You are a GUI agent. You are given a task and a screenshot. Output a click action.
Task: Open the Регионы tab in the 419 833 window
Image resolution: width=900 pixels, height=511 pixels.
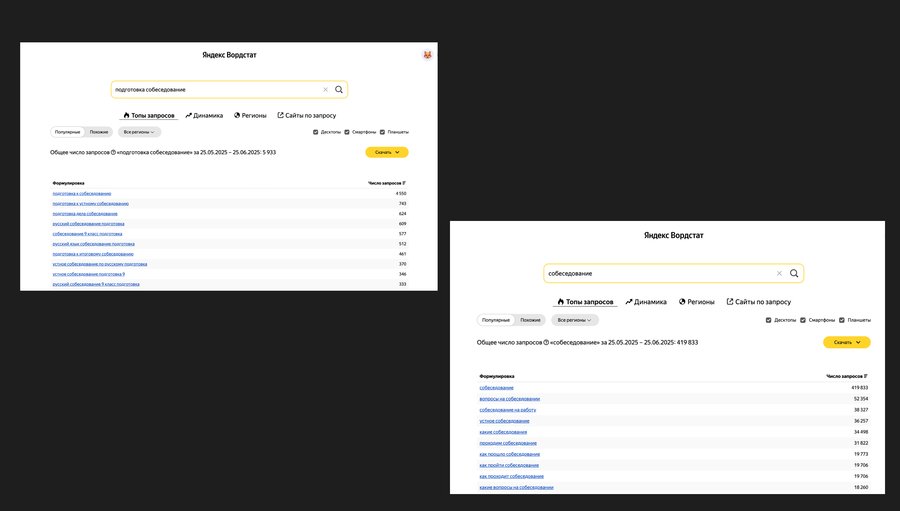coord(696,302)
